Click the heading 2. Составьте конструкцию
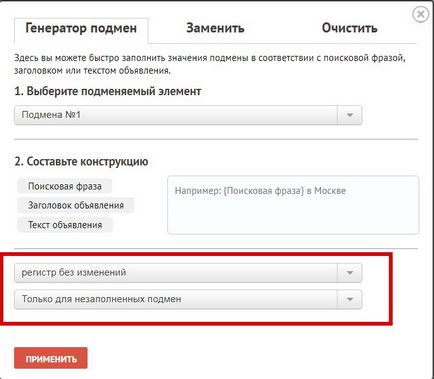This screenshot has height=379, width=434. coord(81,162)
